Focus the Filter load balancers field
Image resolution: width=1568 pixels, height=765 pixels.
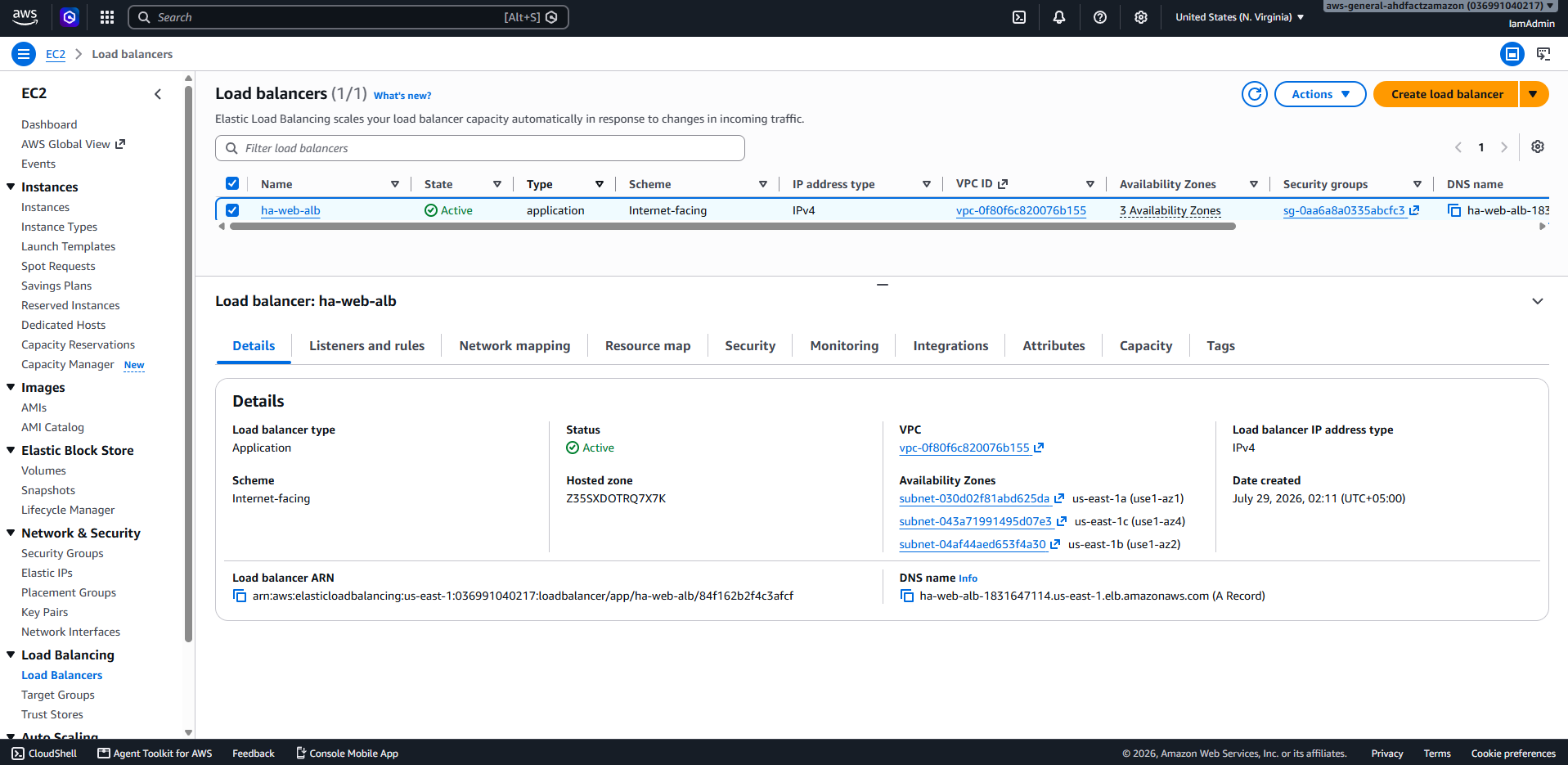pos(480,148)
